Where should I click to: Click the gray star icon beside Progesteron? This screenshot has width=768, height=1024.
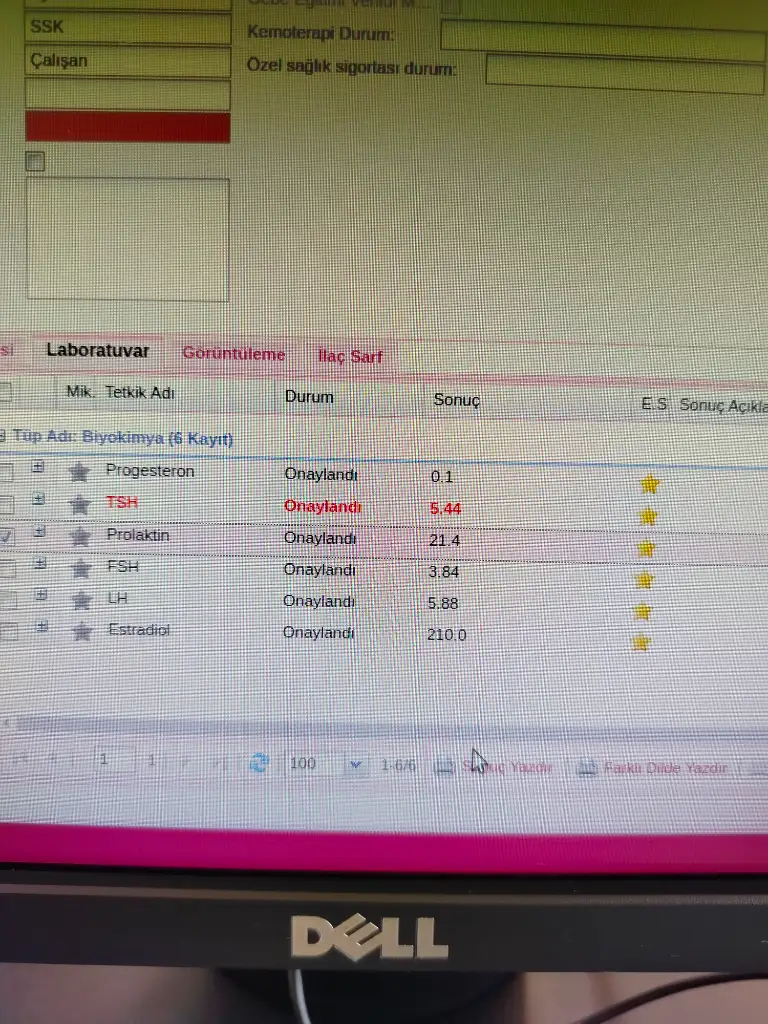pos(79,473)
